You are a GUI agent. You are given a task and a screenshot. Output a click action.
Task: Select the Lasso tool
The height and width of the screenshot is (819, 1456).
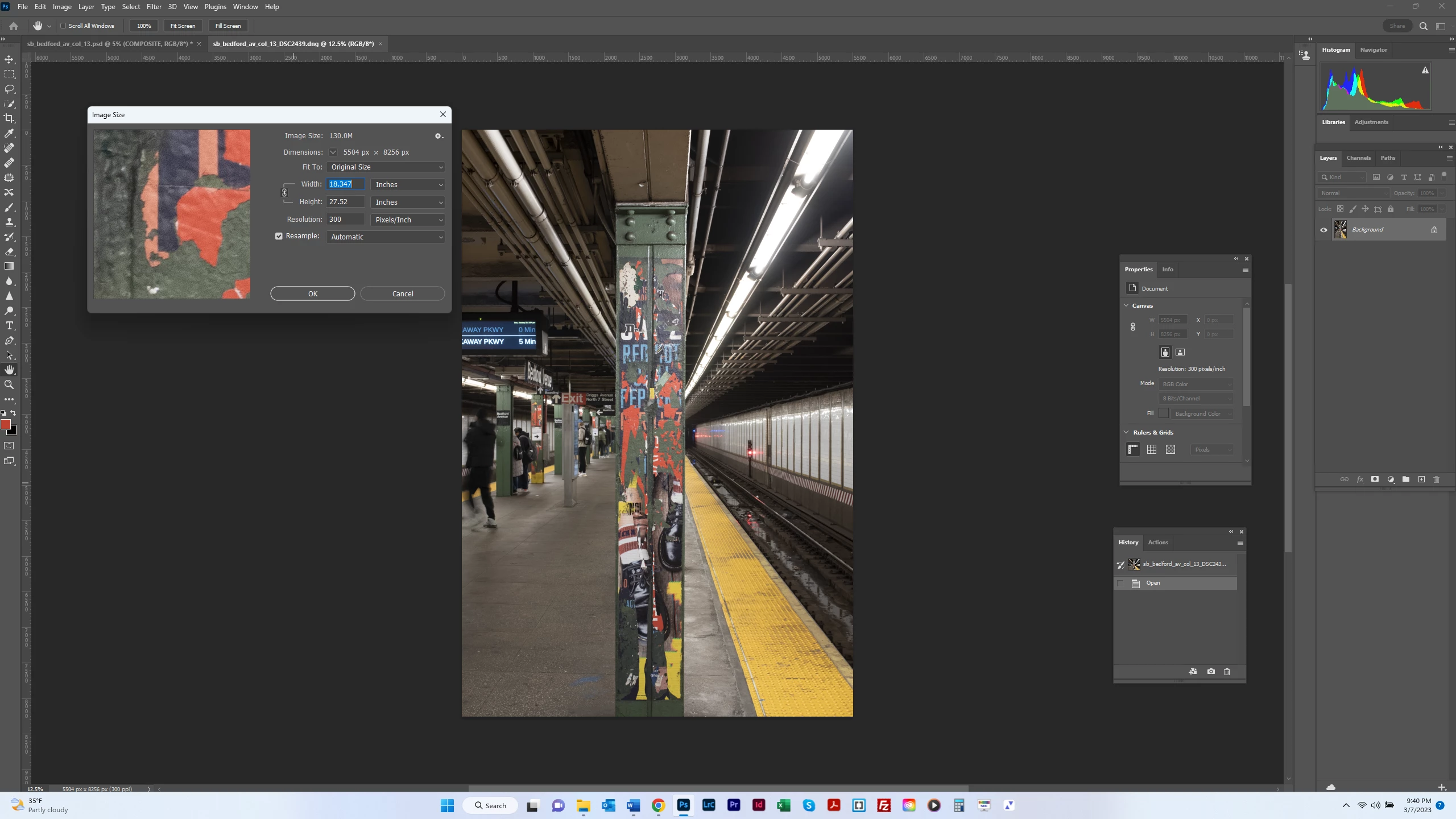pyautogui.click(x=9, y=89)
